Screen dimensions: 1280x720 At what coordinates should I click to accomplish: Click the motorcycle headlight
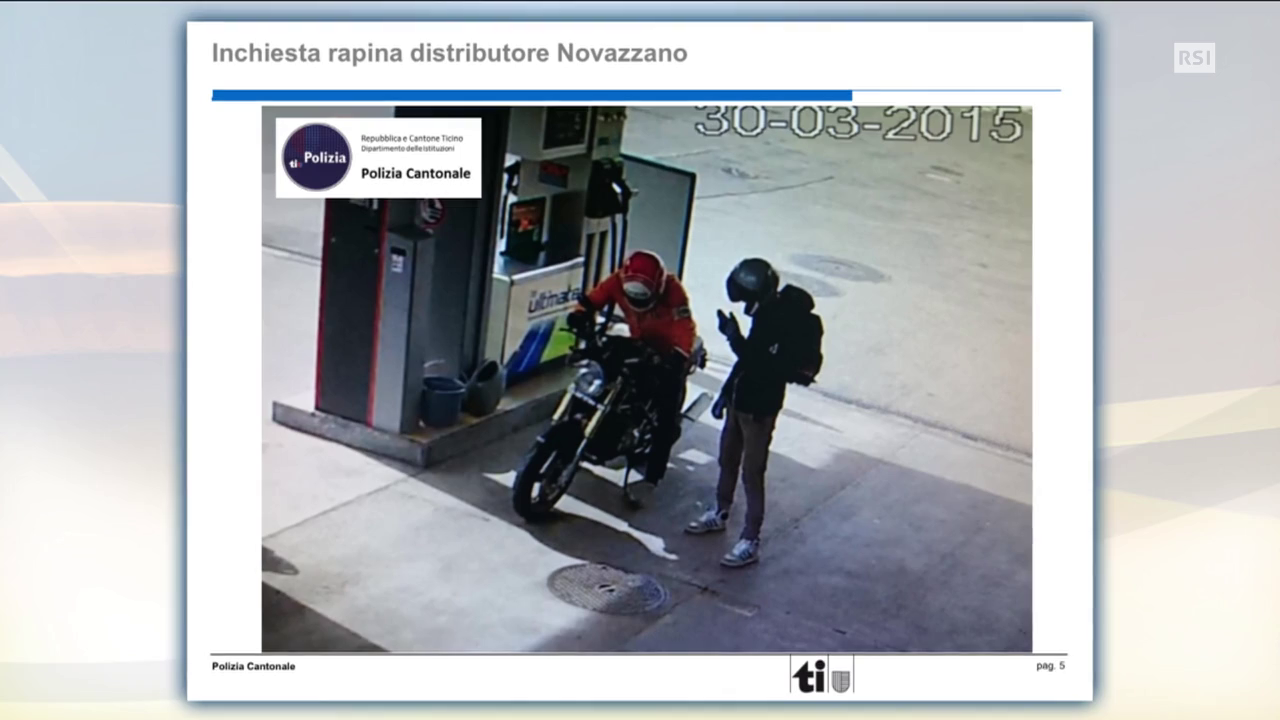coord(590,379)
